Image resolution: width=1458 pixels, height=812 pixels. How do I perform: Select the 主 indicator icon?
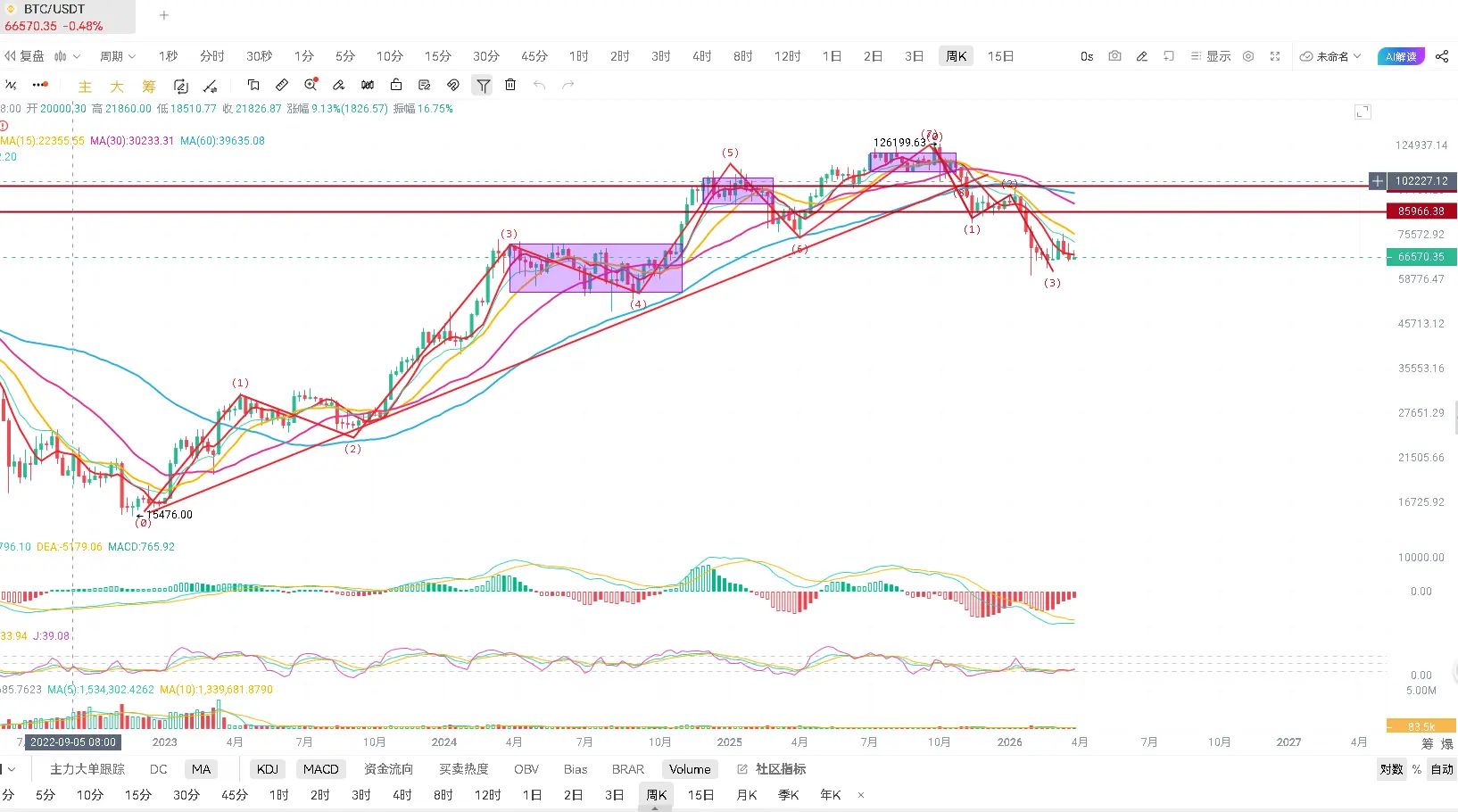click(x=85, y=87)
